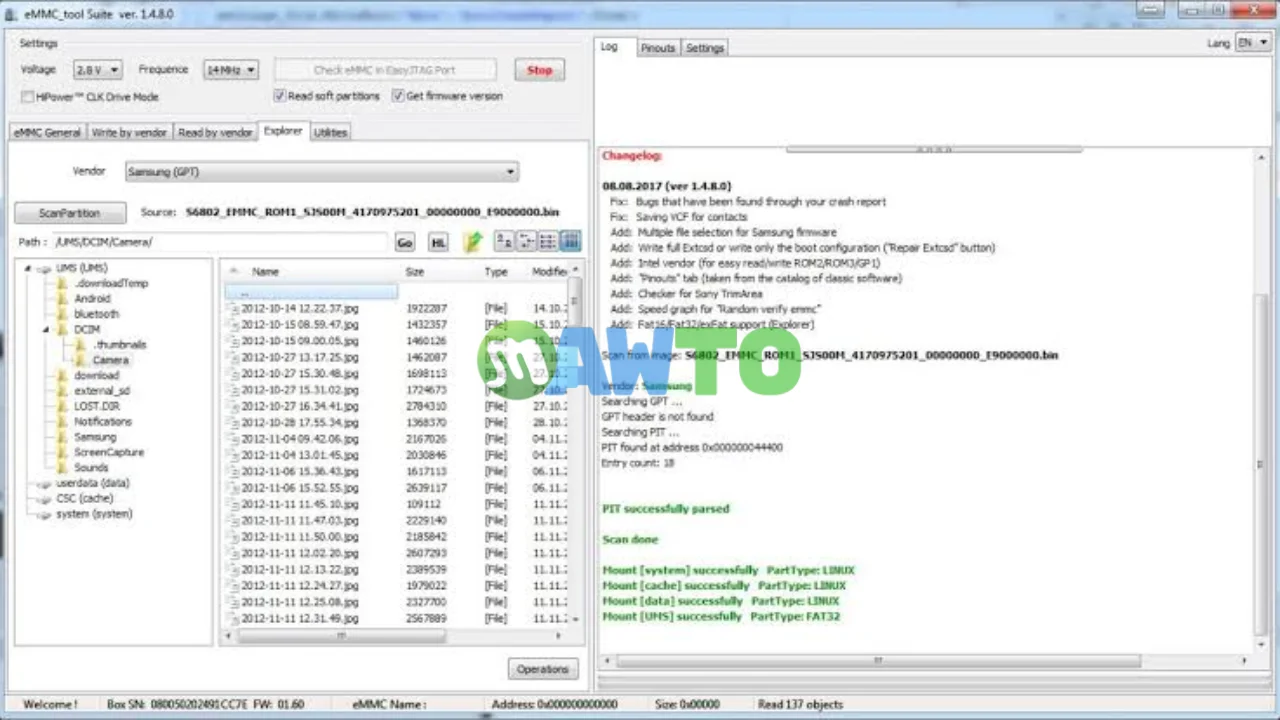Click the Operations button
The height and width of the screenshot is (720, 1280).
(x=543, y=669)
